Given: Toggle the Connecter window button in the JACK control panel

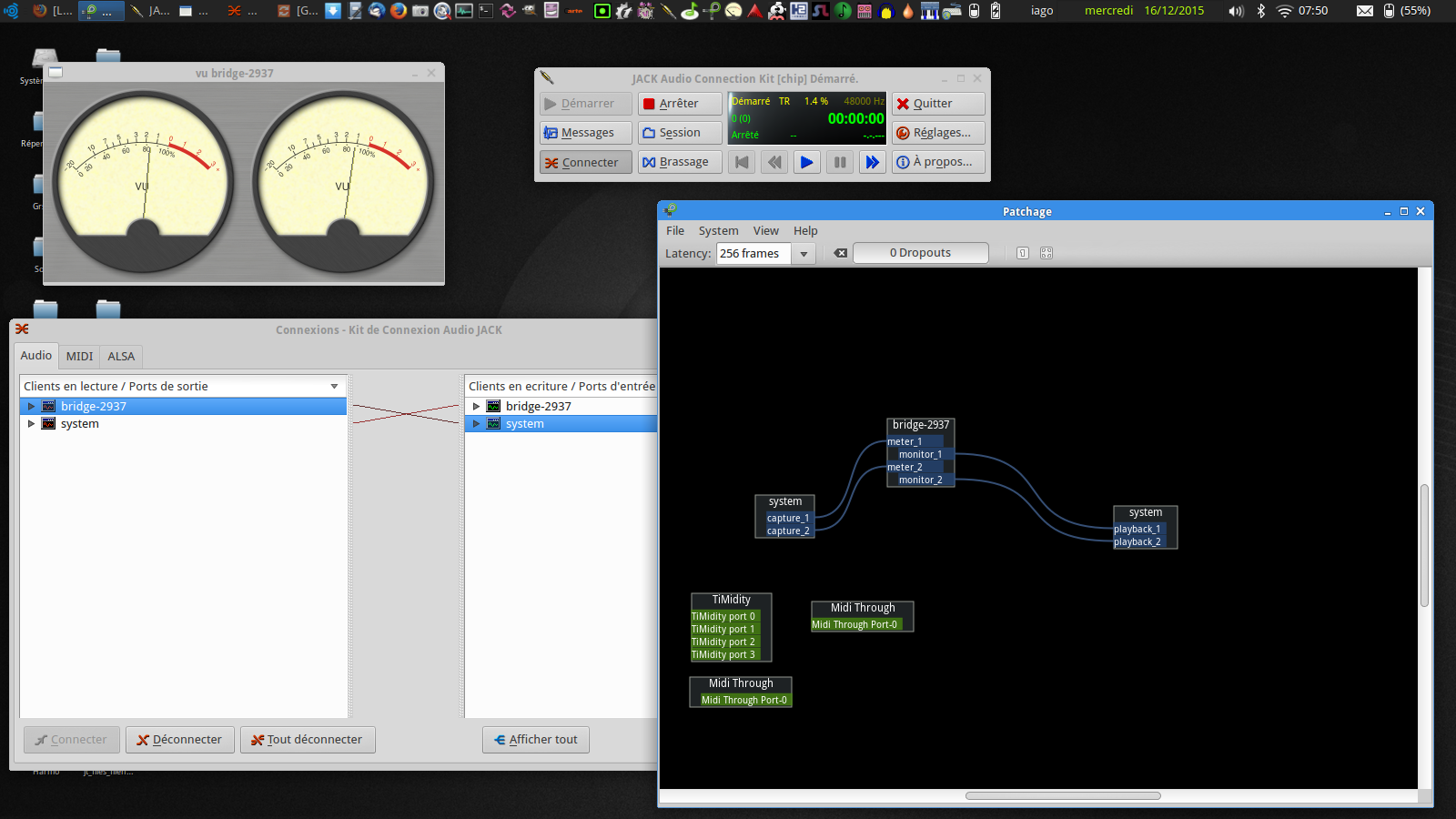Looking at the screenshot, I should click(585, 162).
